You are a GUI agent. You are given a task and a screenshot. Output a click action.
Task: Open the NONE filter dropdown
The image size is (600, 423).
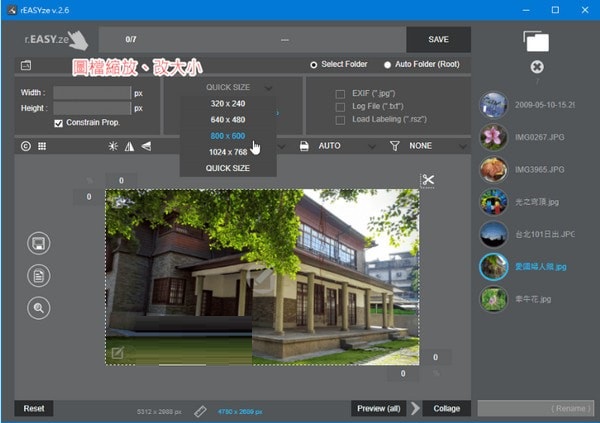coord(437,146)
